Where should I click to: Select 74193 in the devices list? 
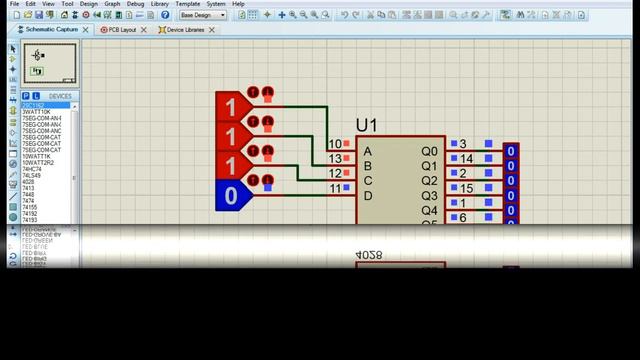coord(30,220)
